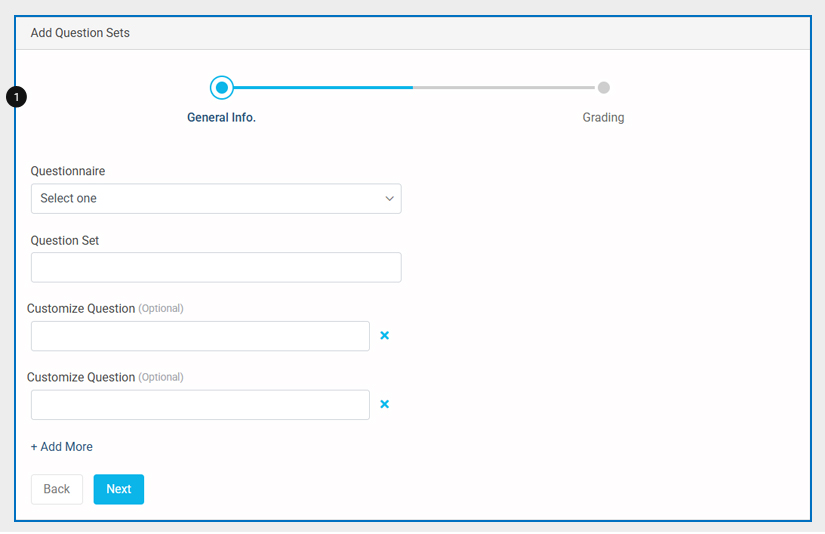The height and width of the screenshot is (534, 825).
Task: Click the 'Add Question Sets' panel header
Action: click(x=80, y=33)
